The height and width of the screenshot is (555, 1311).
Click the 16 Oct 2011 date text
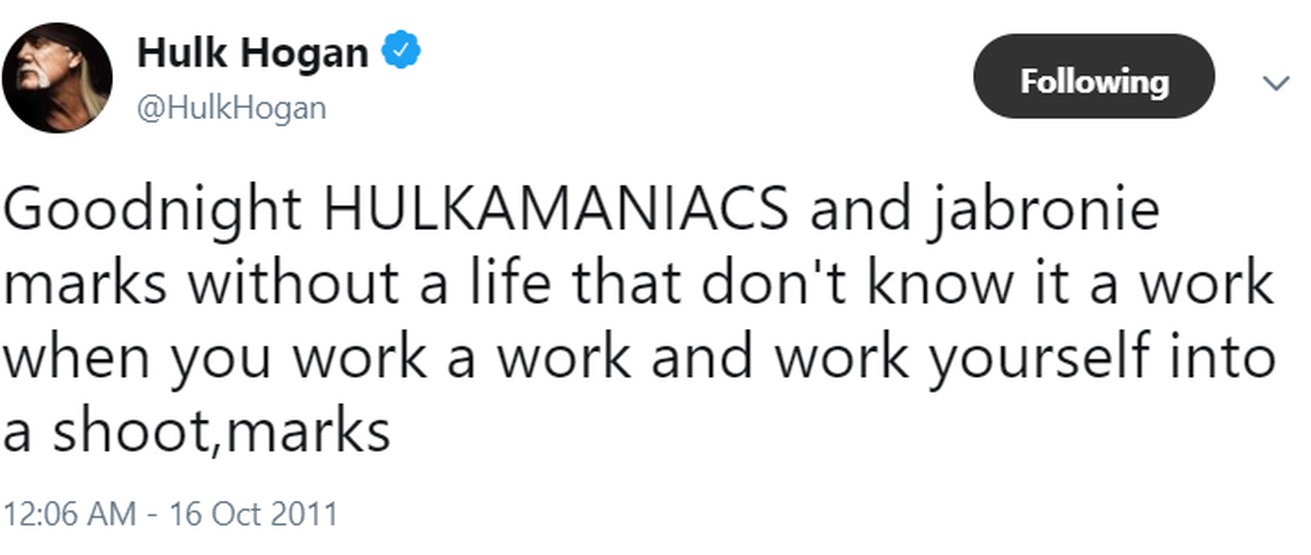pos(254,515)
